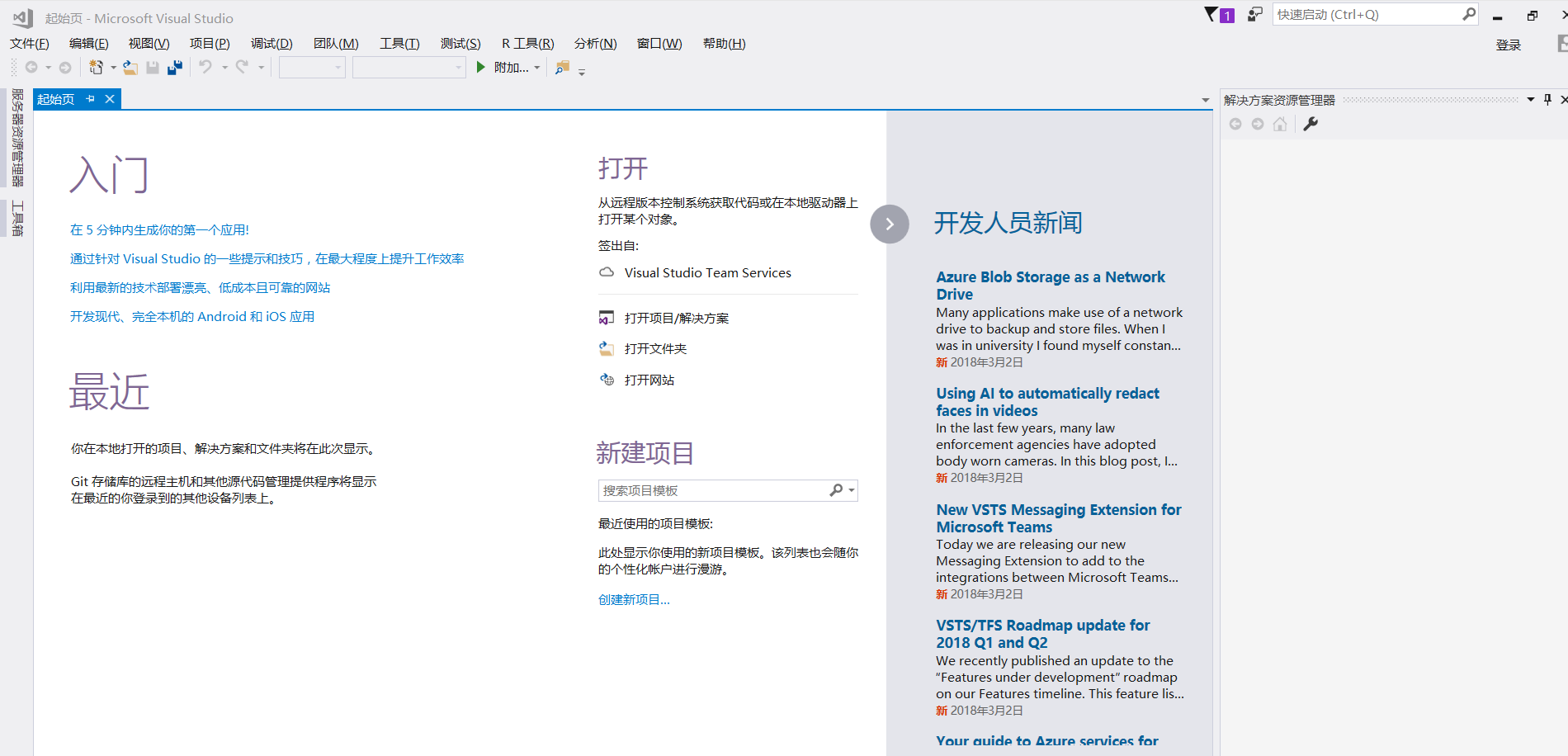Click the Visual Studio Team Services cloud icon
This screenshot has height=756, width=1568.
pyautogui.click(x=607, y=272)
